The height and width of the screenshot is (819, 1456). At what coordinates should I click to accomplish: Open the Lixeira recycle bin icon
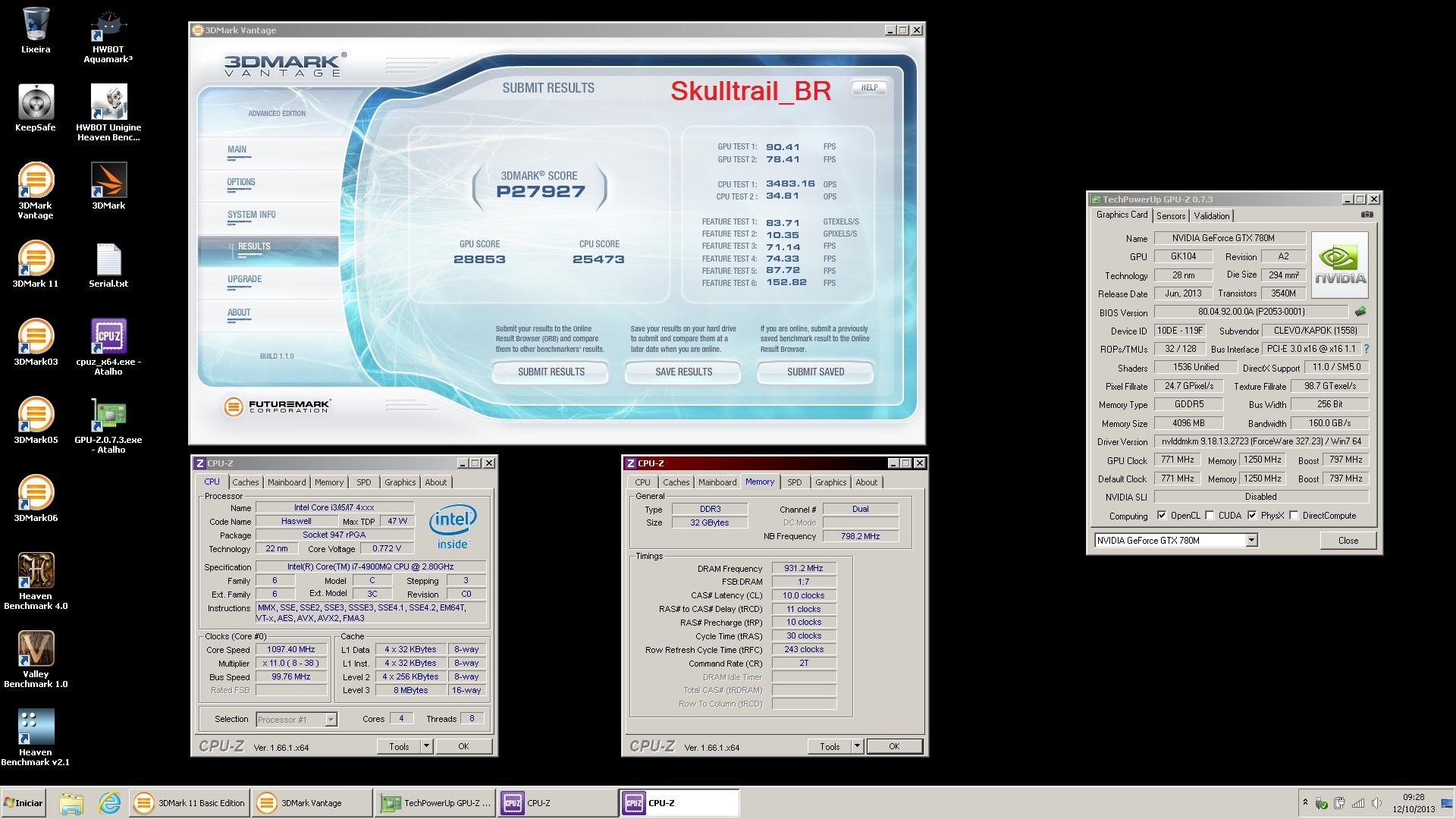(36, 30)
